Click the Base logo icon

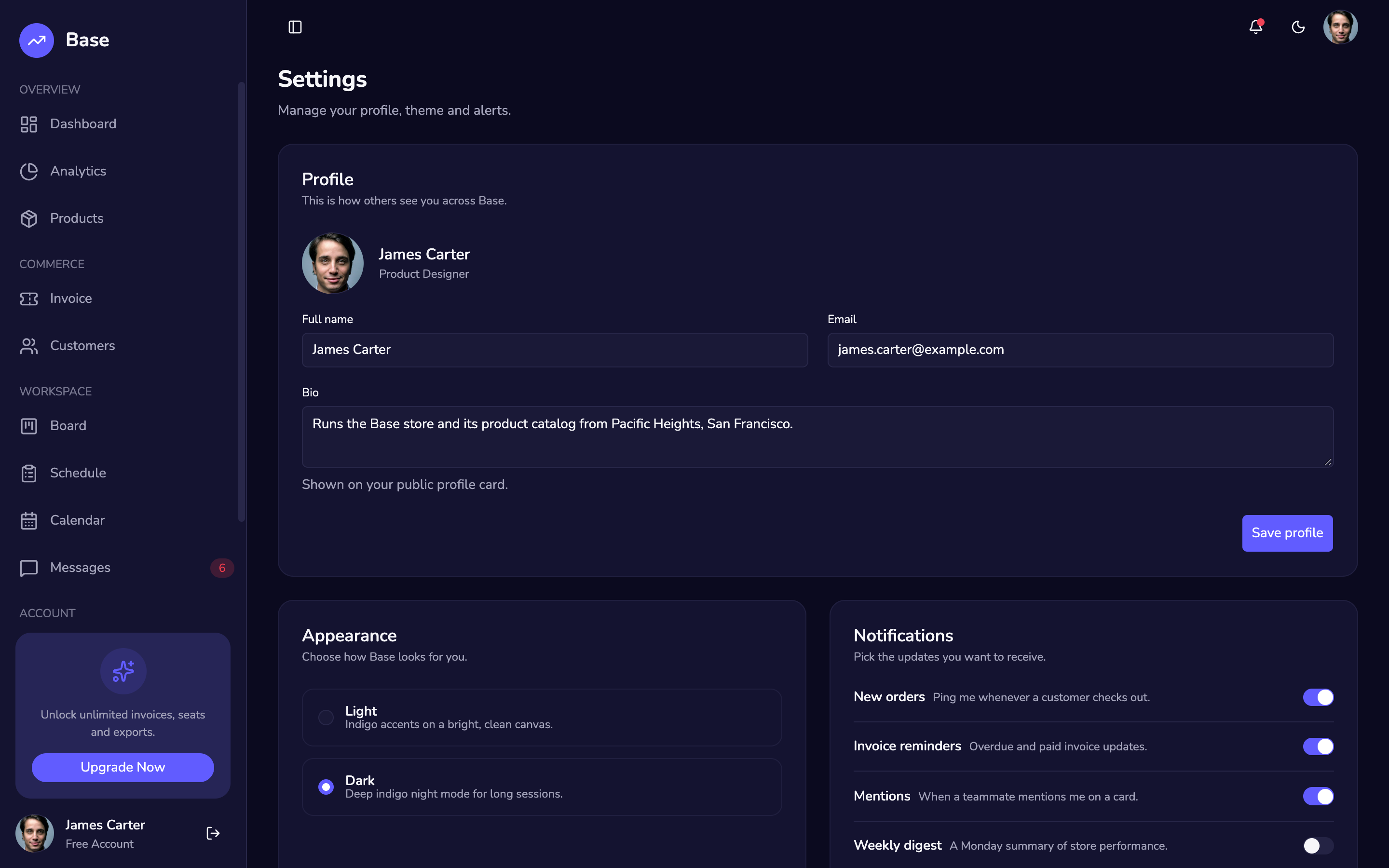point(36,40)
